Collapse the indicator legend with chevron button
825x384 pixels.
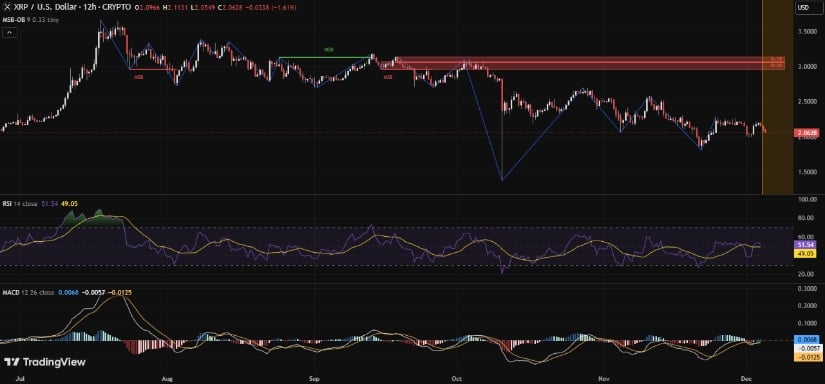[x=10, y=32]
